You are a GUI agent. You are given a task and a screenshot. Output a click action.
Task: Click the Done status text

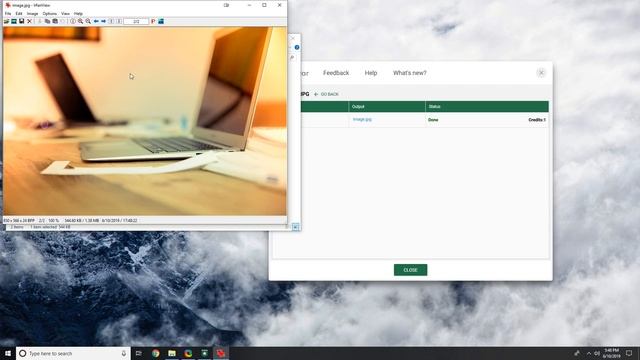(433, 120)
